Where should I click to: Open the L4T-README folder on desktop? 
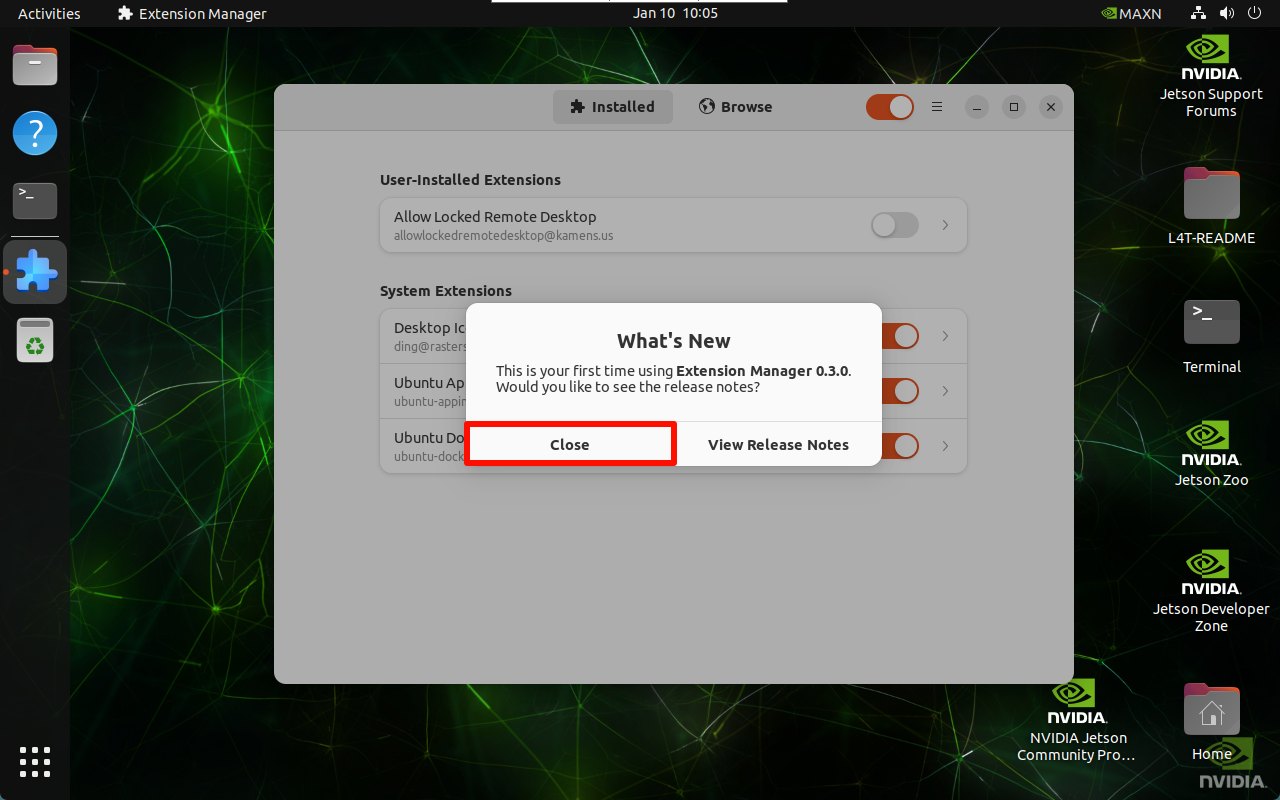point(1211,193)
